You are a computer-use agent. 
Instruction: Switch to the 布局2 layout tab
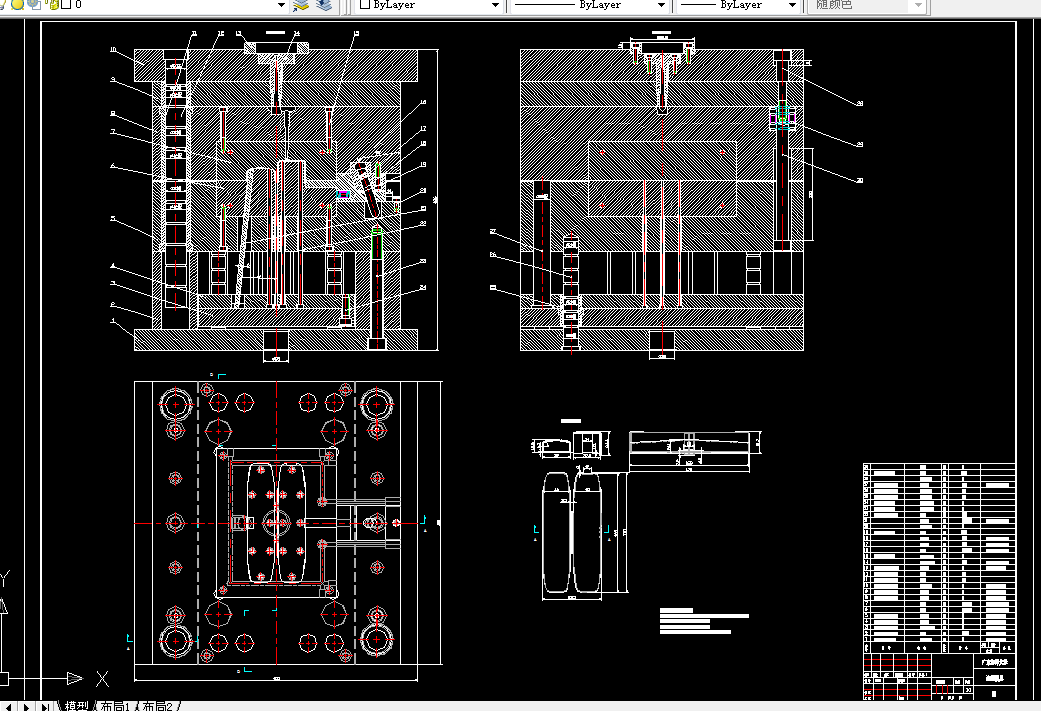click(x=157, y=706)
